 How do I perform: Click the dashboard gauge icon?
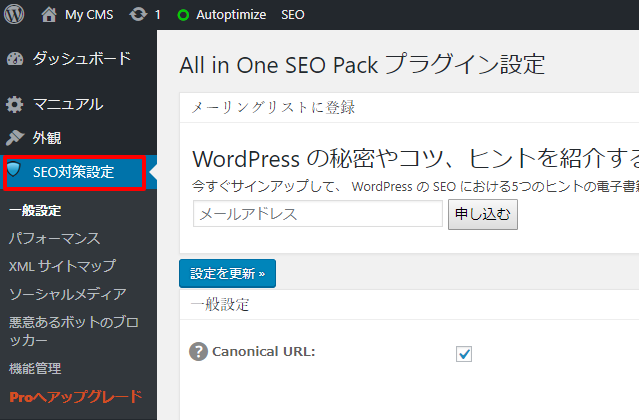click(x=15, y=59)
